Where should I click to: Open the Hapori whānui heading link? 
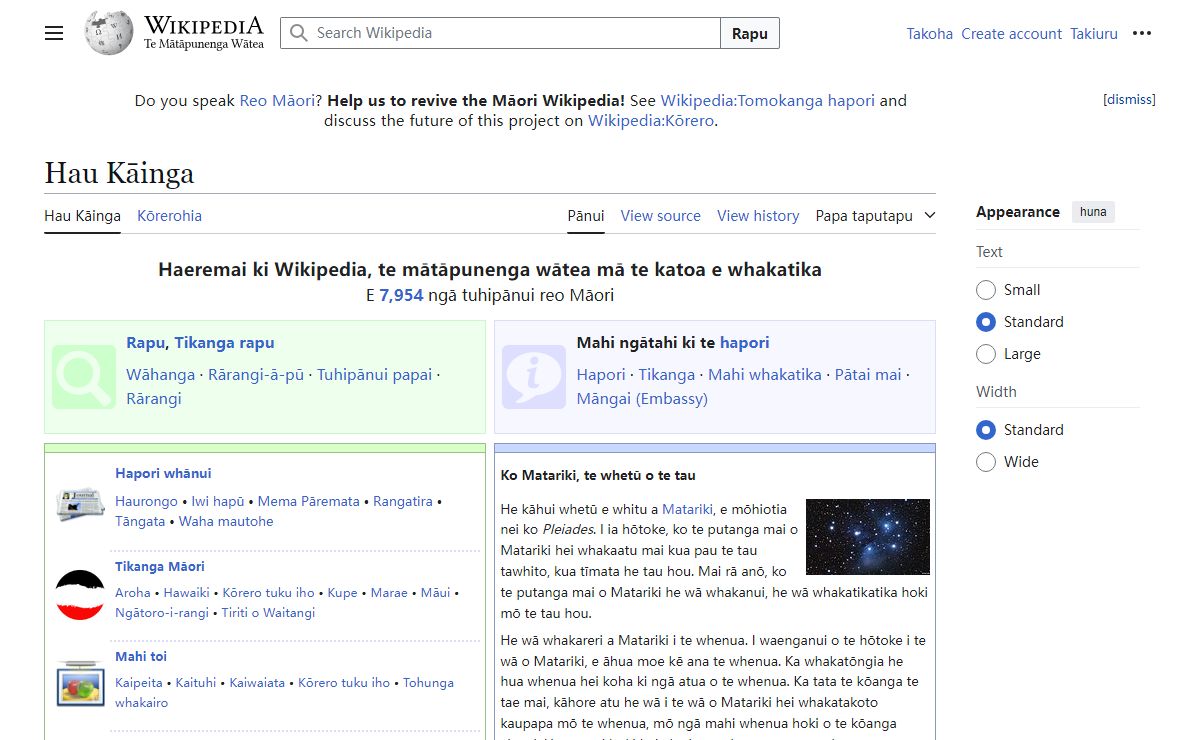163,473
